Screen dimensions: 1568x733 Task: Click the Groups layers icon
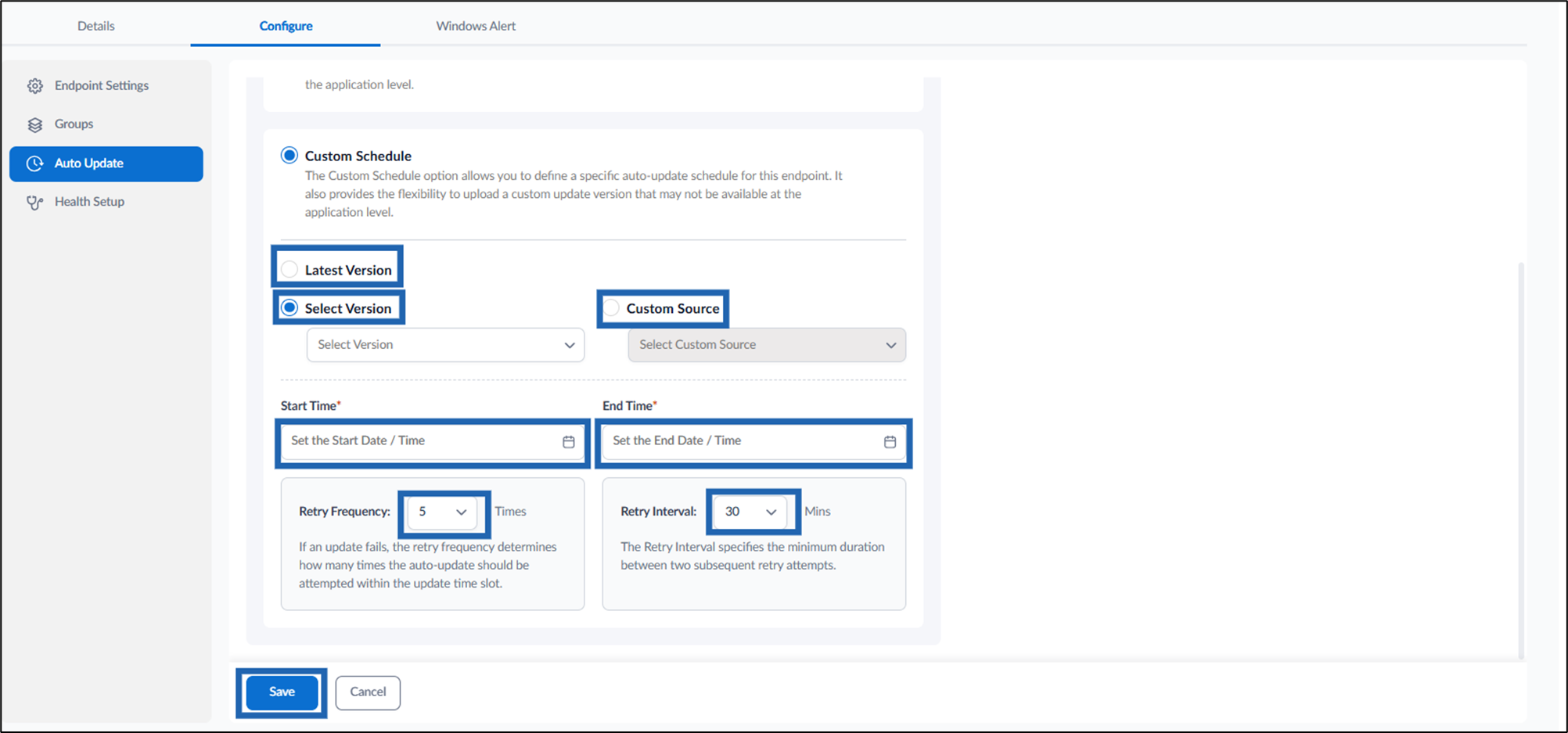click(34, 124)
